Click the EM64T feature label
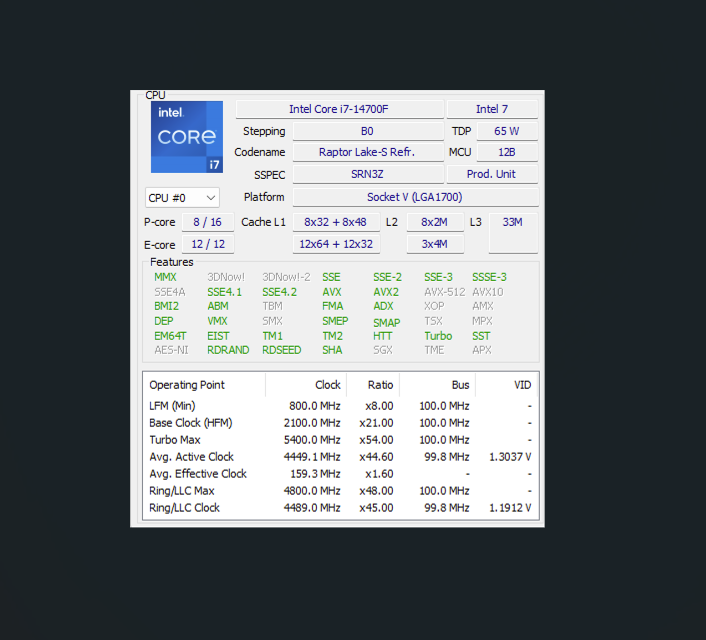The height and width of the screenshot is (640, 706). point(170,336)
